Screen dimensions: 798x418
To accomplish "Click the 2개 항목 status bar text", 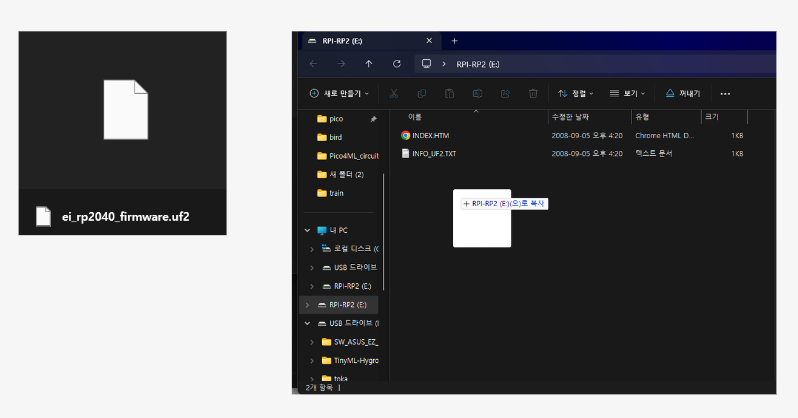I will [x=320, y=387].
